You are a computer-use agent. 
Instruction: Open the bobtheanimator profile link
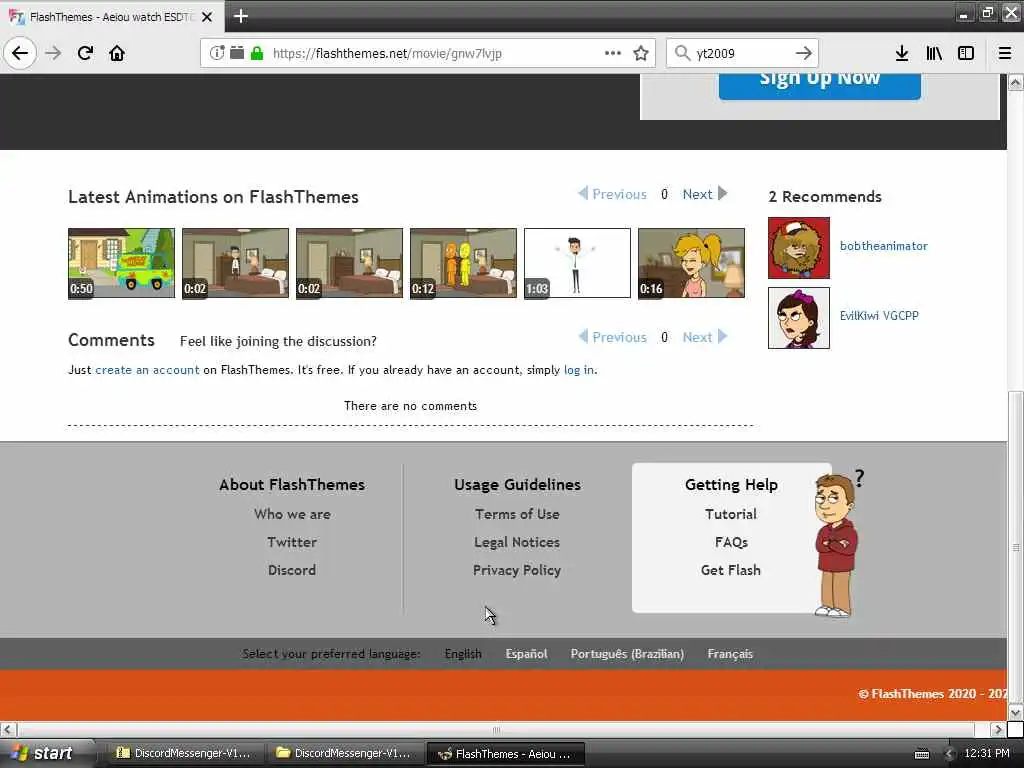point(884,246)
